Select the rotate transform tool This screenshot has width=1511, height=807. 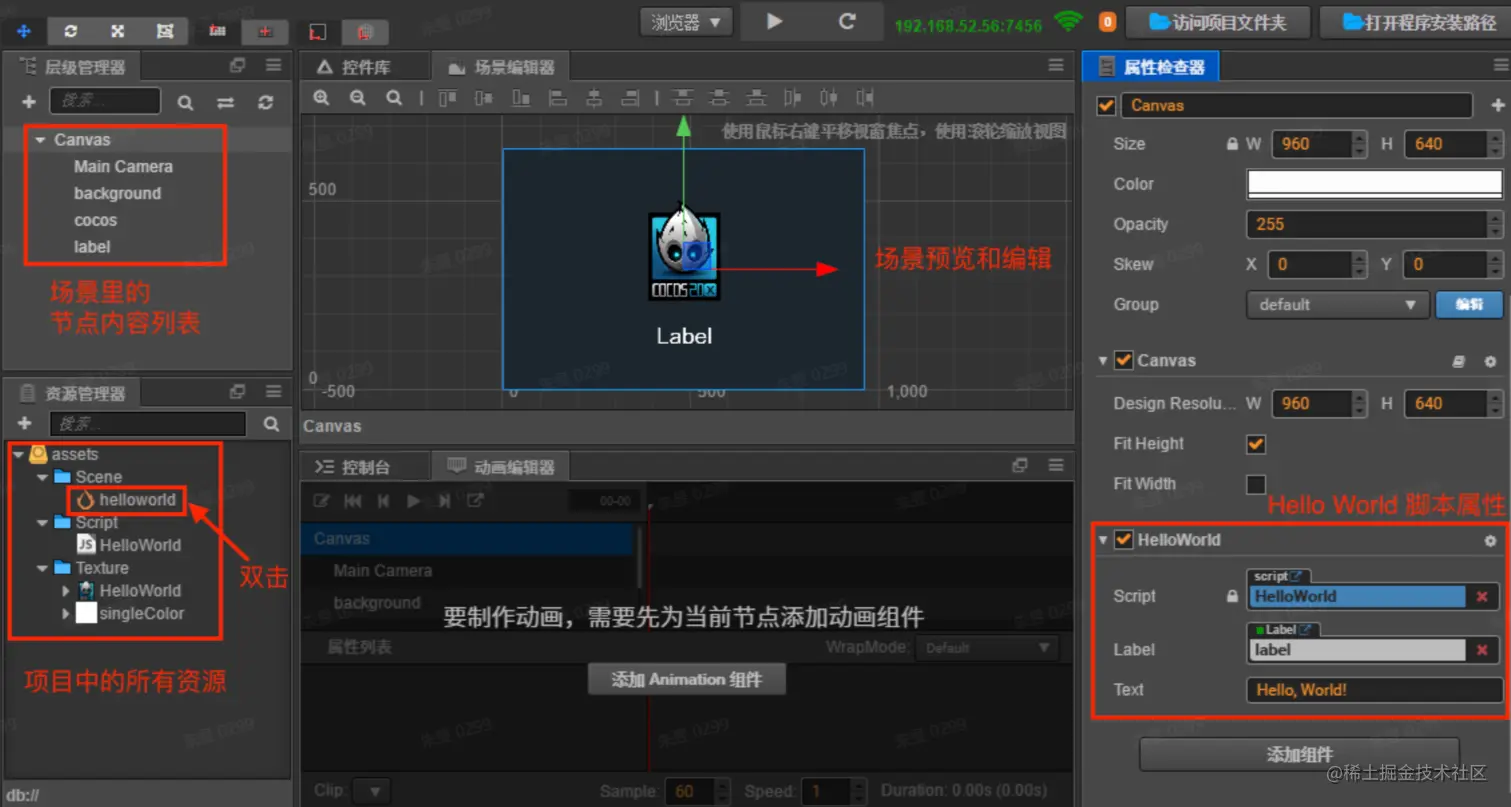[x=70, y=31]
